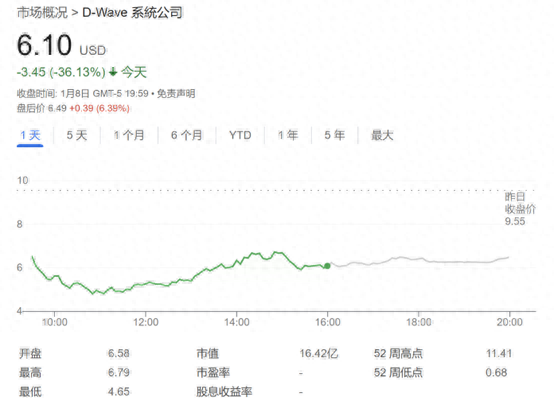This screenshot has height=405, width=554.
Task: Click the 52 周高点 value 11.41
Action: (x=499, y=353)
